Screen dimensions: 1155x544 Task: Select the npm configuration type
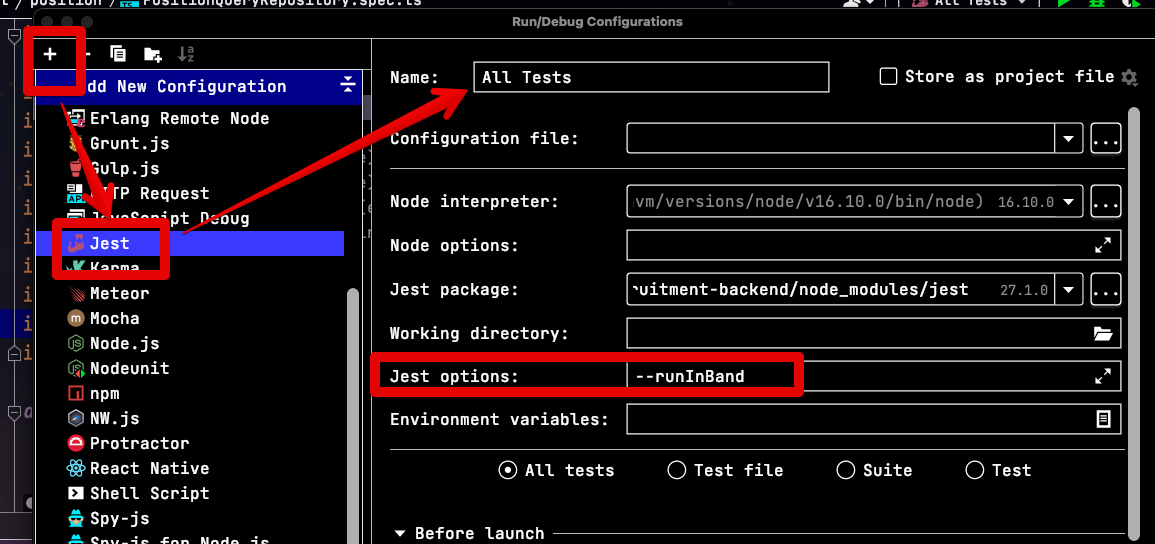[x=93, y=393]
